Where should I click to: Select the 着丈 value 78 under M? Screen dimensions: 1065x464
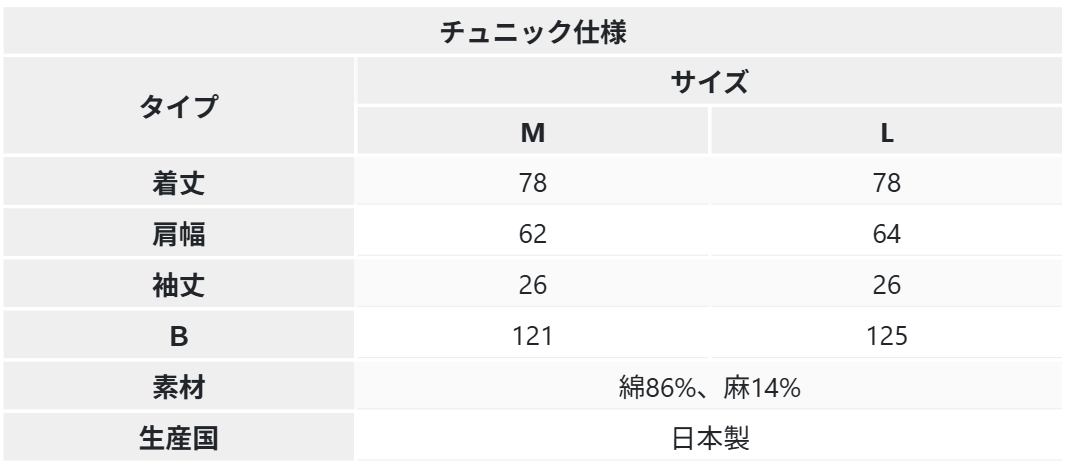[532, 182]
